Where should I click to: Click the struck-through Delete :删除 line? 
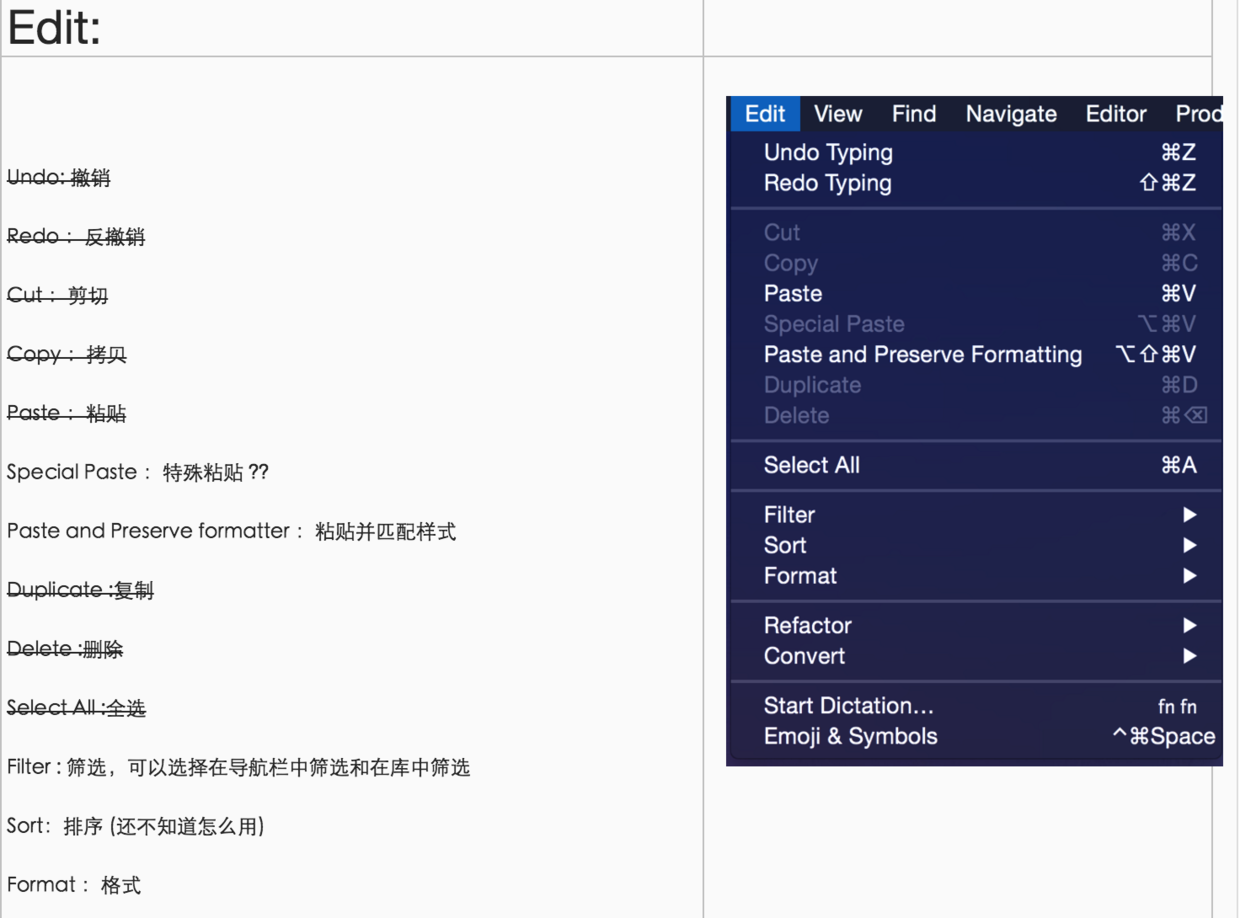tap(65, 649)
